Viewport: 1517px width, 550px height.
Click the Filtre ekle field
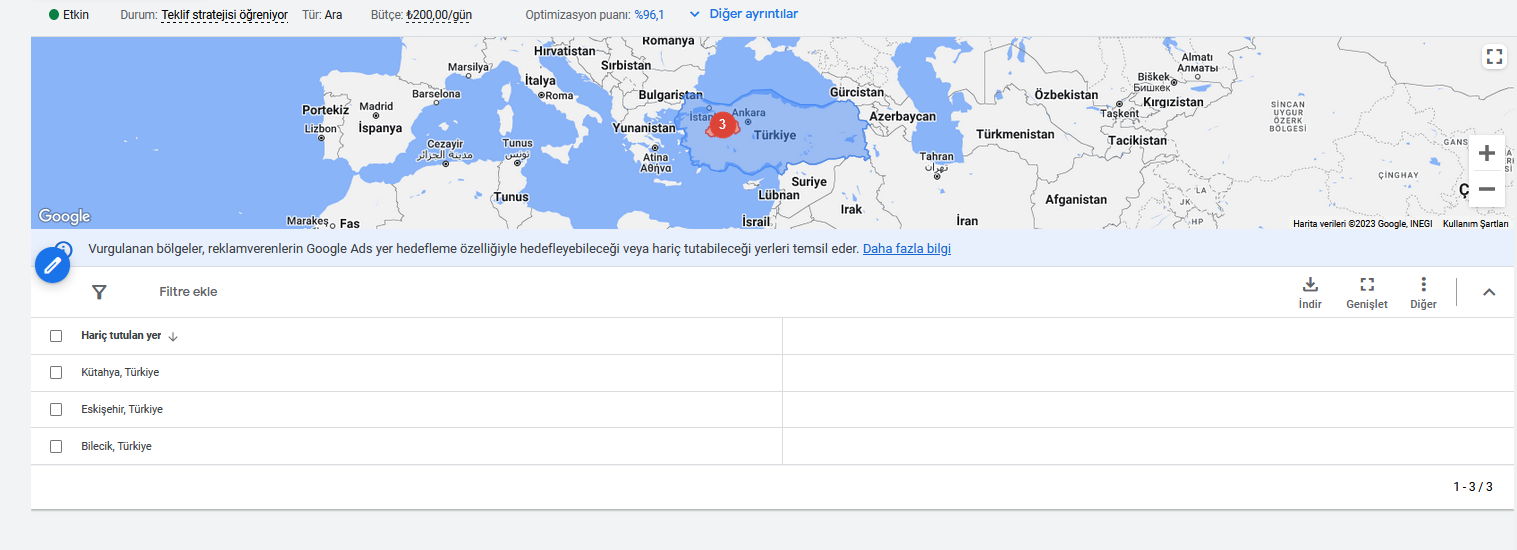pyautogui.click(x=188, y=292)
